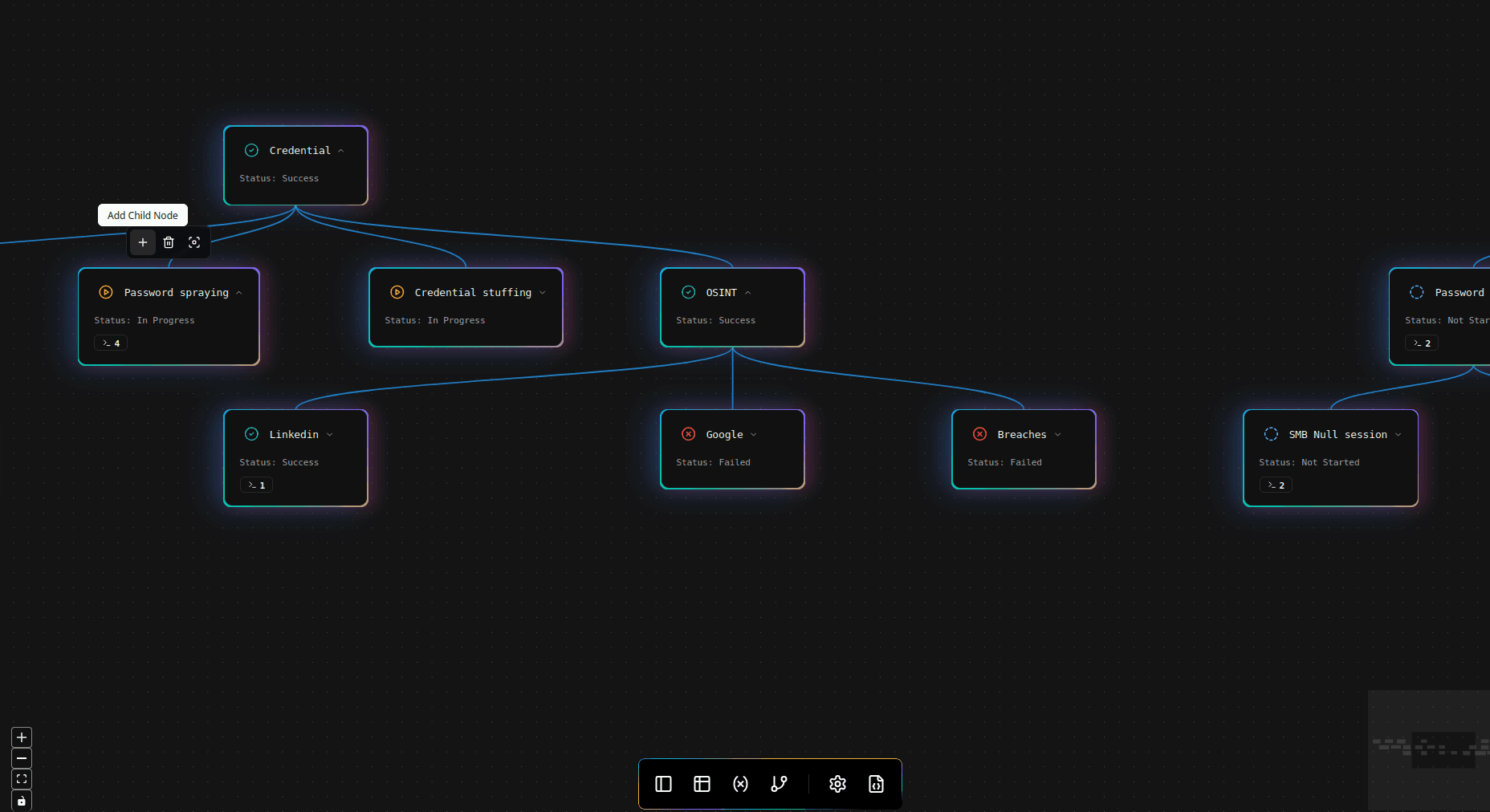This screenshot has width=1490, height=812.
Task: Open the git branch view in the bottom toolbar
Action: [778, 784]
